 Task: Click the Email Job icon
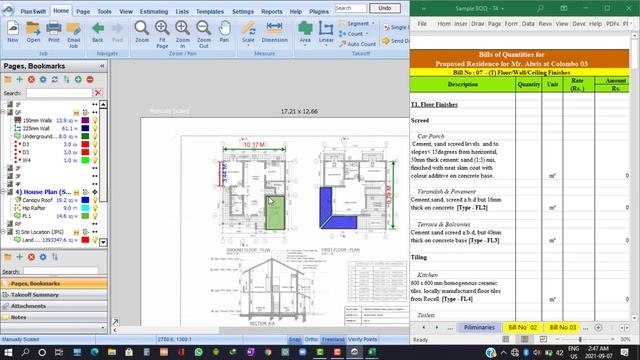coord(73,34)
